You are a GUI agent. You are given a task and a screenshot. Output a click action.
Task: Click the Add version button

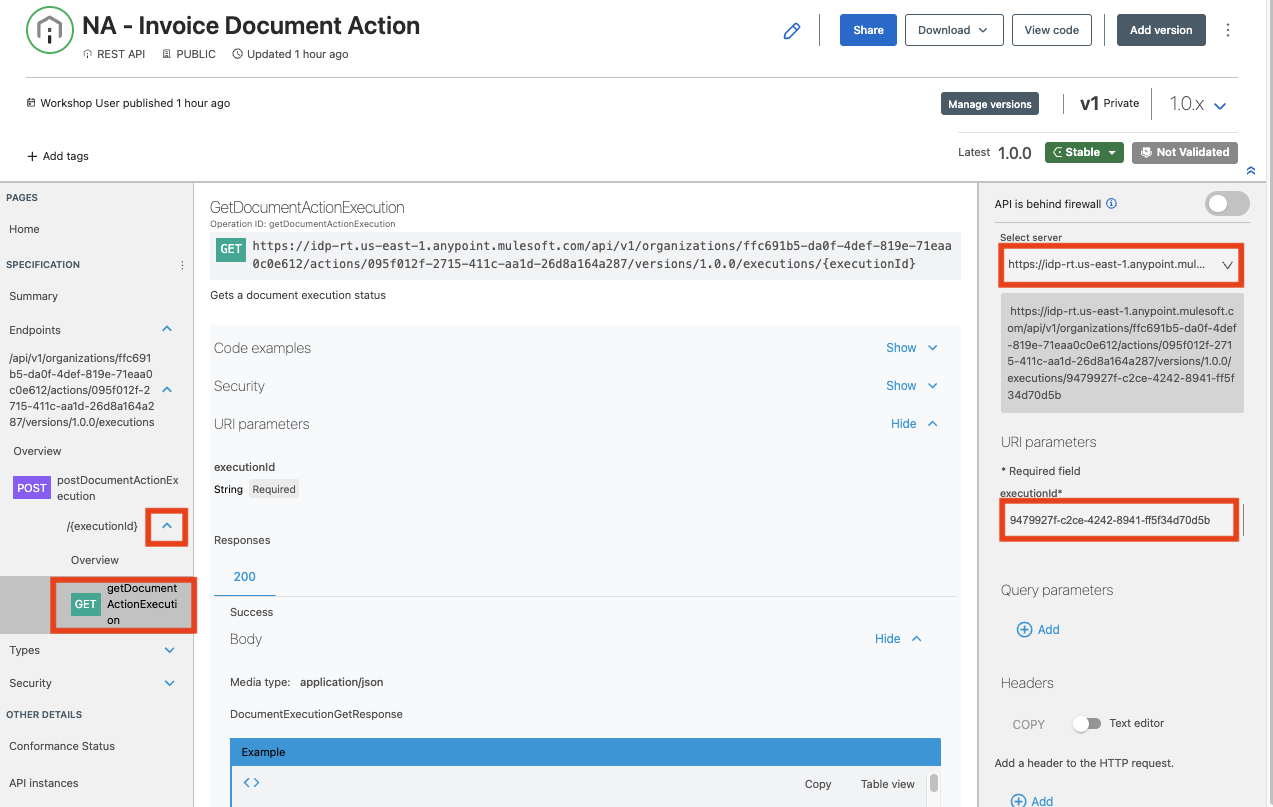pyautogui.click(x=1161, y=30)
